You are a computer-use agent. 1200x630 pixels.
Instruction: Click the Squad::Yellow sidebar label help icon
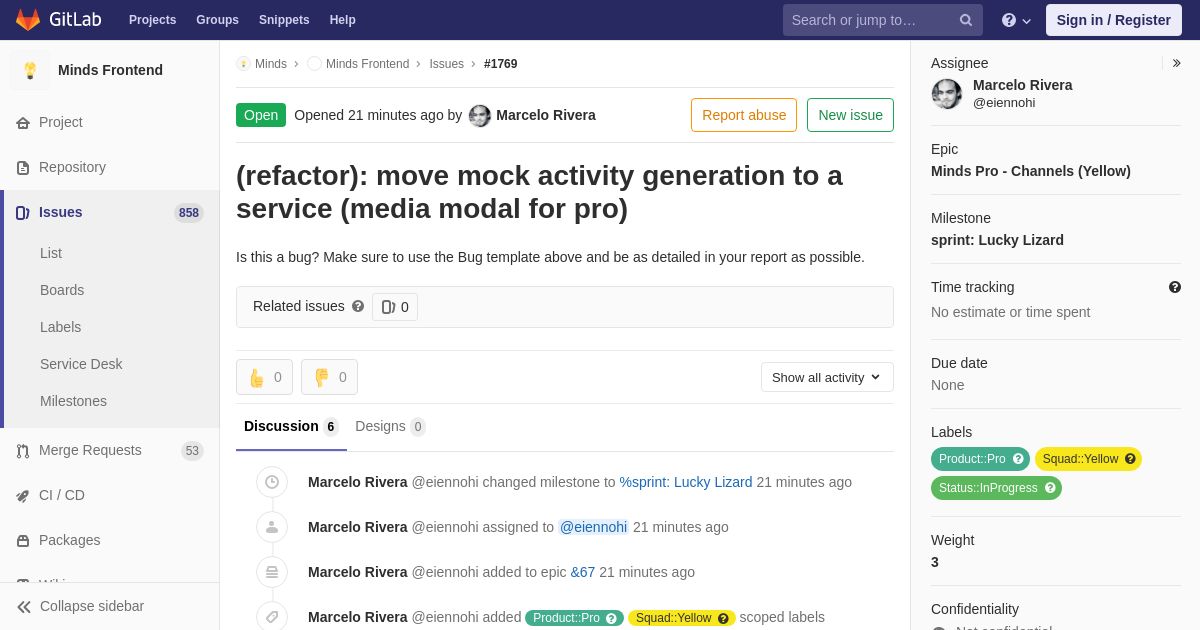1130,459
